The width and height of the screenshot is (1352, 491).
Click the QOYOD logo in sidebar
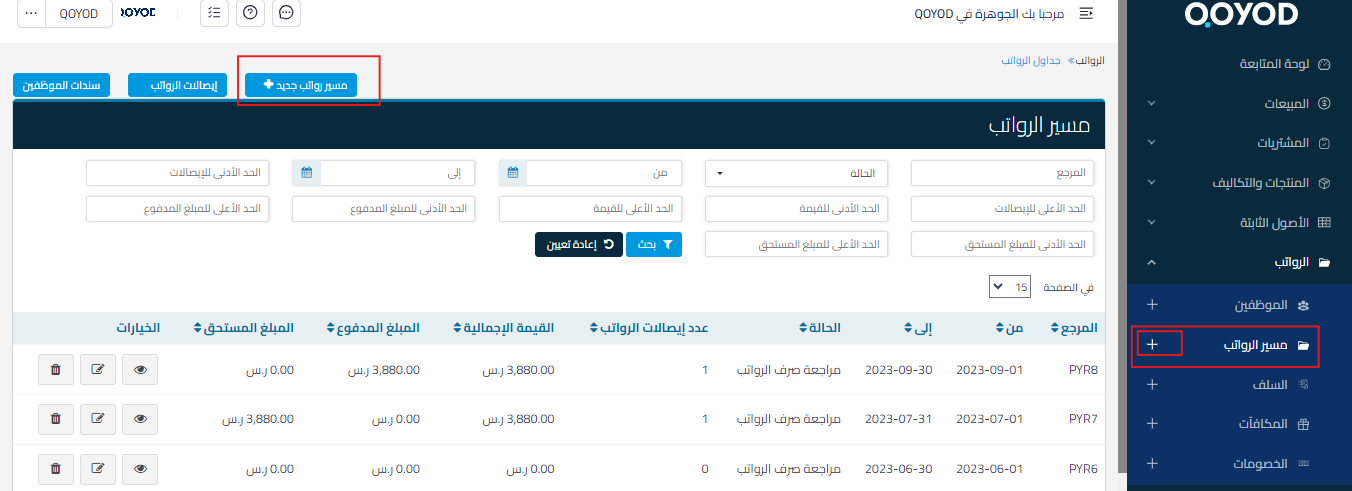click(1240, 14)
